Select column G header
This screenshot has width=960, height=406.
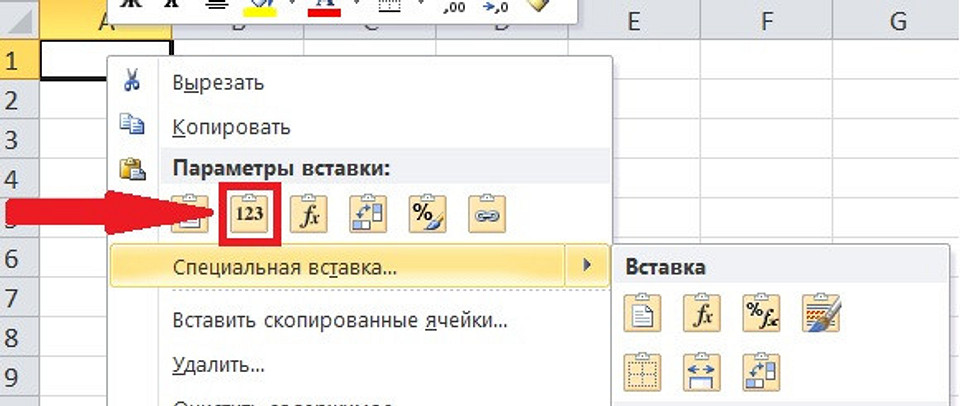pos(897,21)
